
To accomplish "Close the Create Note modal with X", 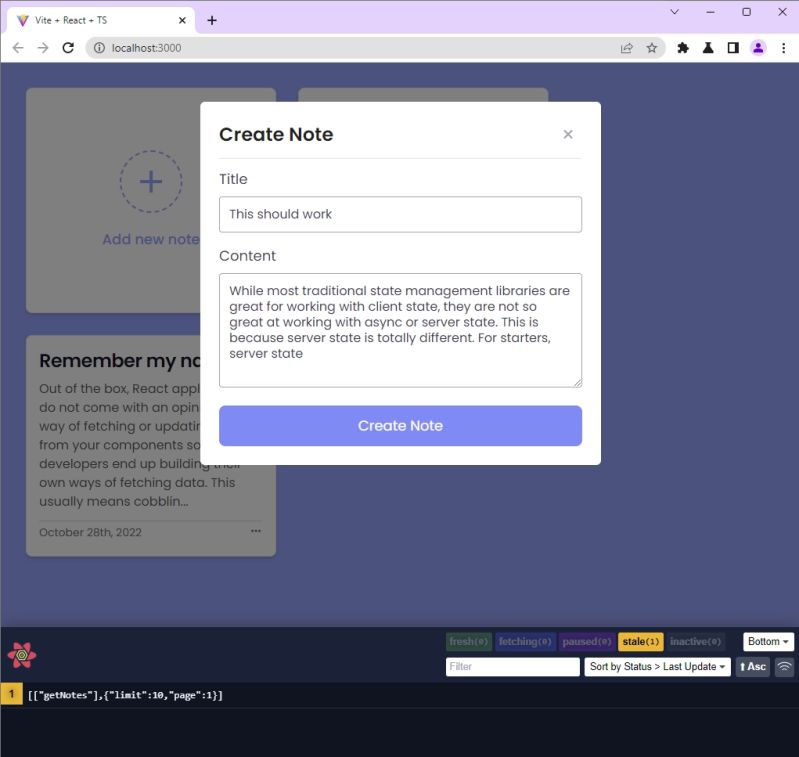I will [568, 134].
